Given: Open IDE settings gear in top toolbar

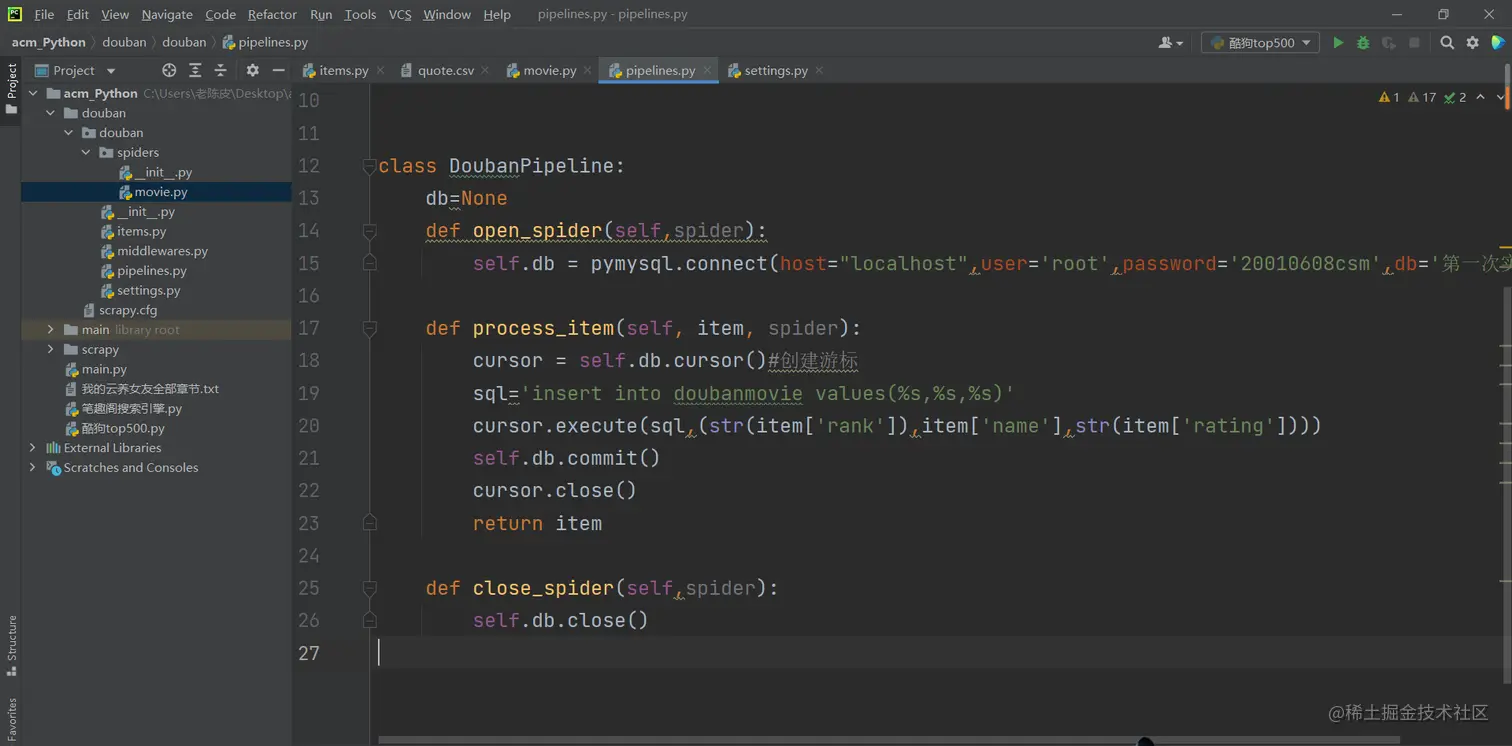Looking at the screenshot, I should (x=1472, y=43).
